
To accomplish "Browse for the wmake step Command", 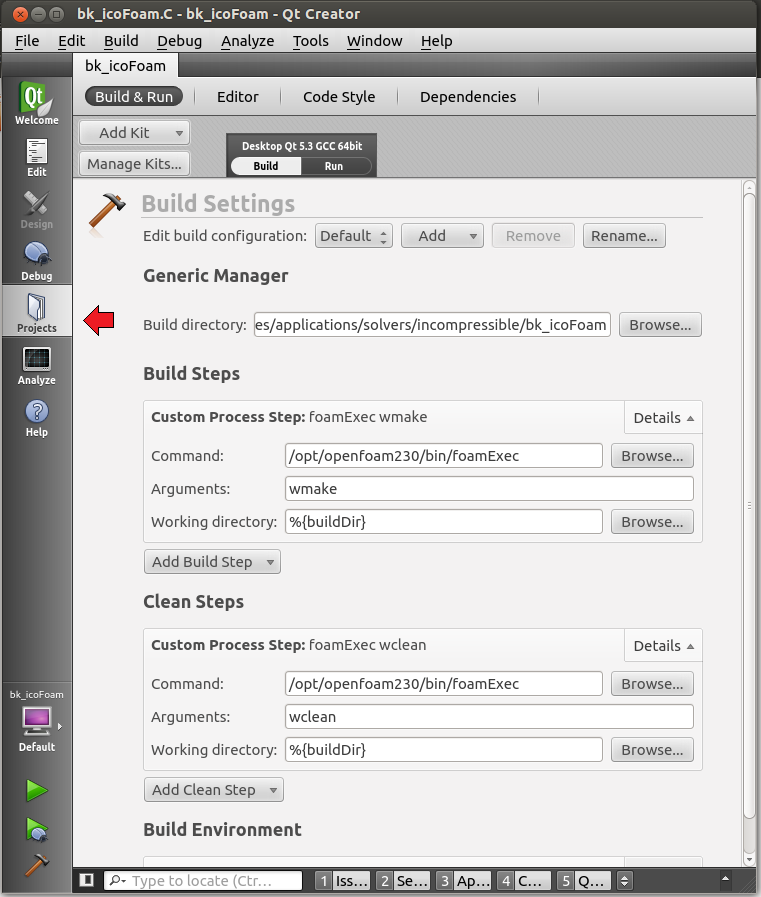I will click(x=652, y=456).
